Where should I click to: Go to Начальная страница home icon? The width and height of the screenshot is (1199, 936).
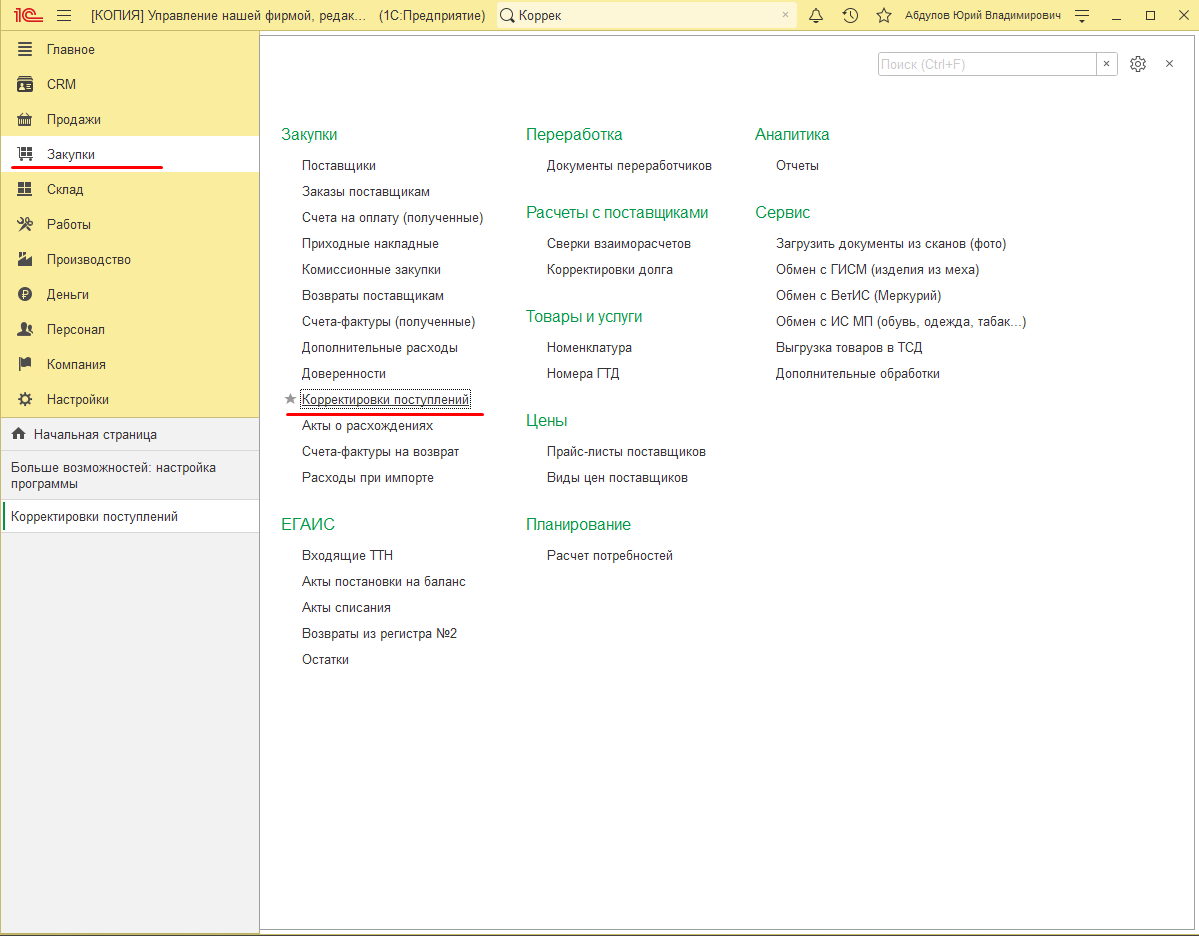point(19,434)
